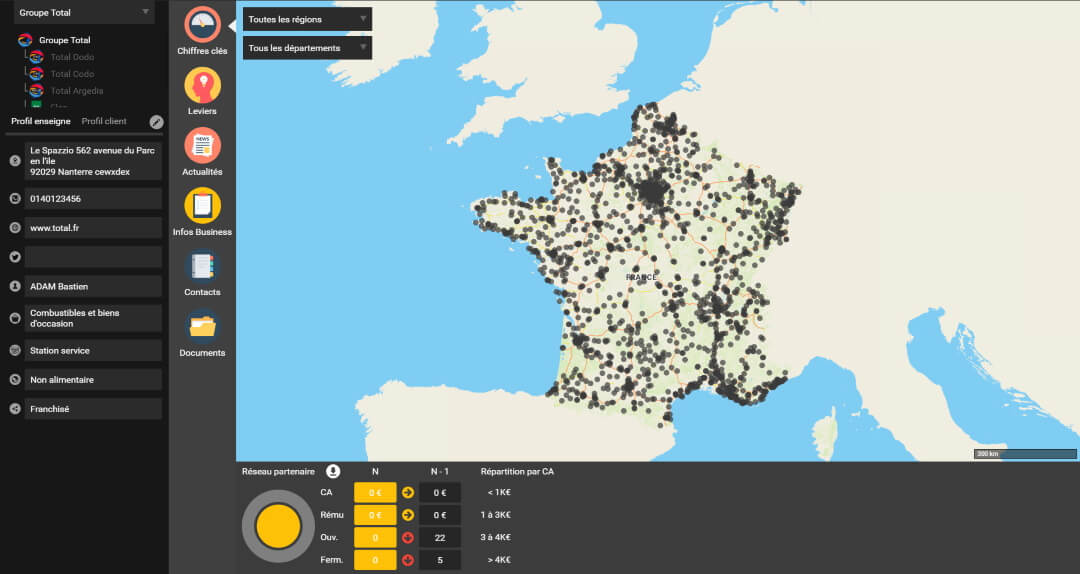This screenshot has width=1080, height=574.
Task: Click the yellow Rému value for N
Action: coord(375,515)
